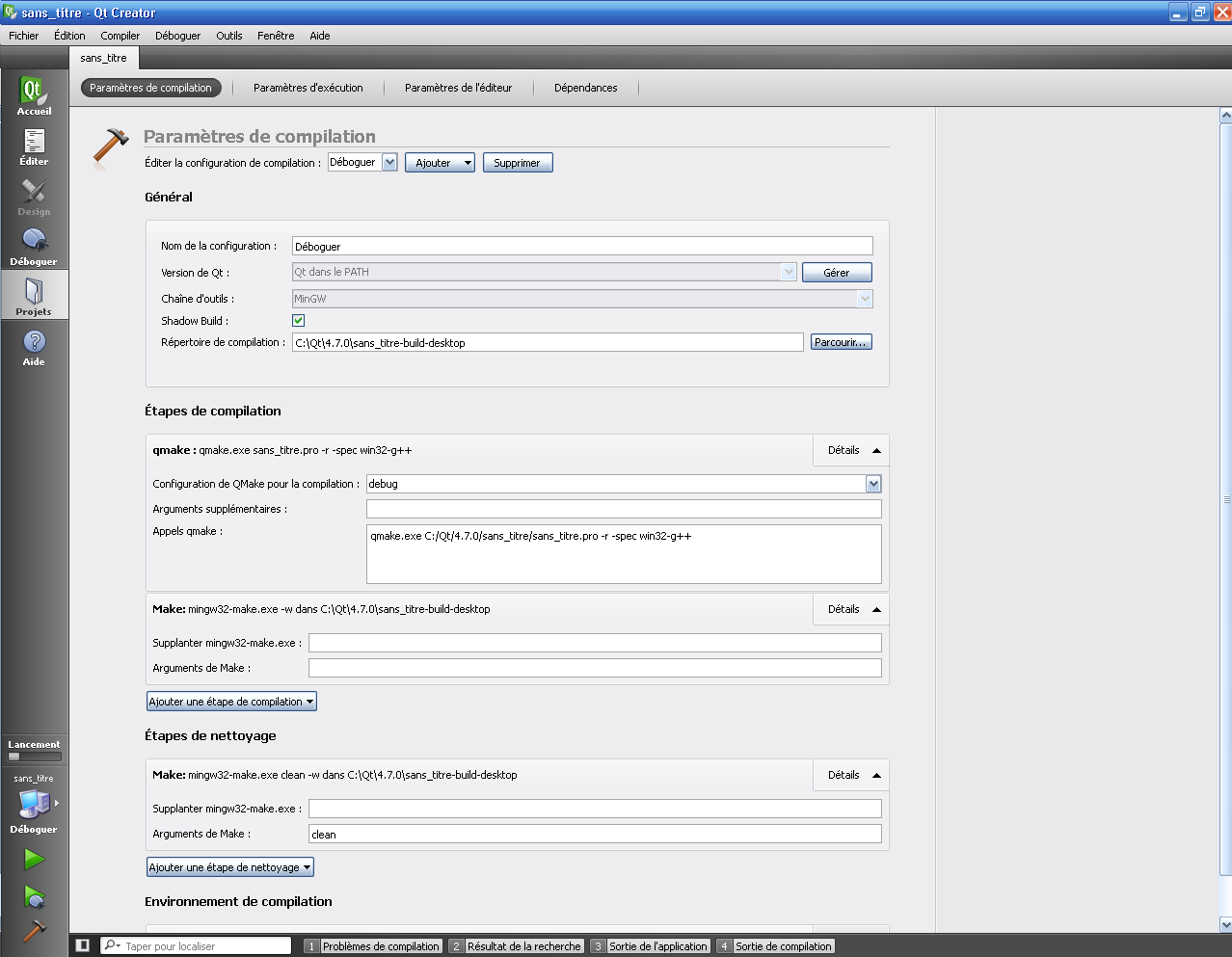Switch to Paramètres d'exécution tab
Screen dimensions: 1232x957
[x=308, y=88]
